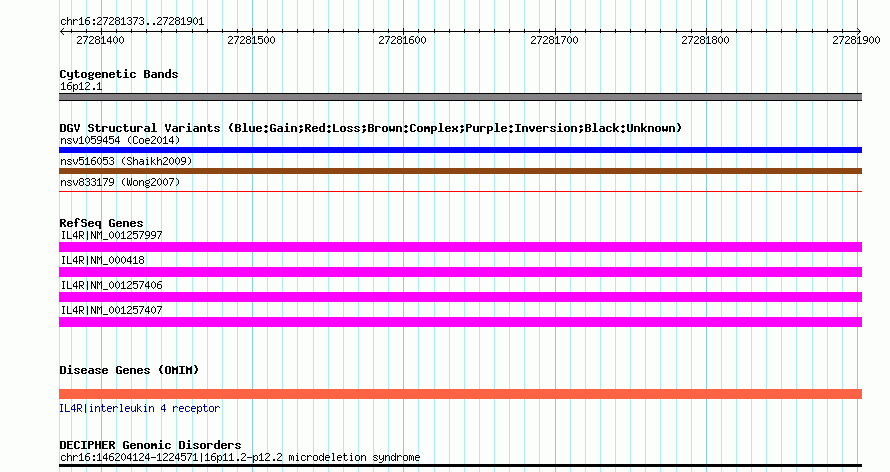
Task: Open the IL4R|interleukin 4 receptor link
Action: click(140, 408)
